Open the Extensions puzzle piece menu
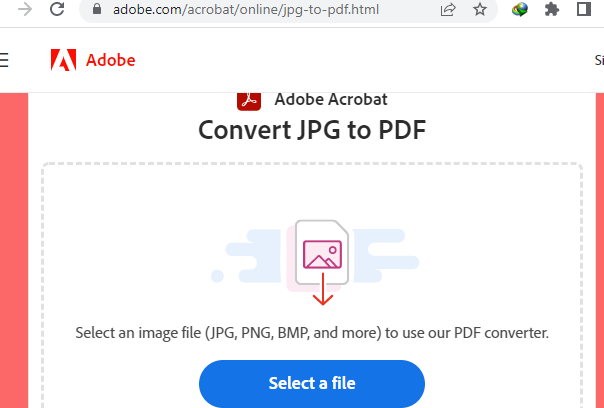Image resolution: width=604 pixels, height=408 pixels. (552, 9)
